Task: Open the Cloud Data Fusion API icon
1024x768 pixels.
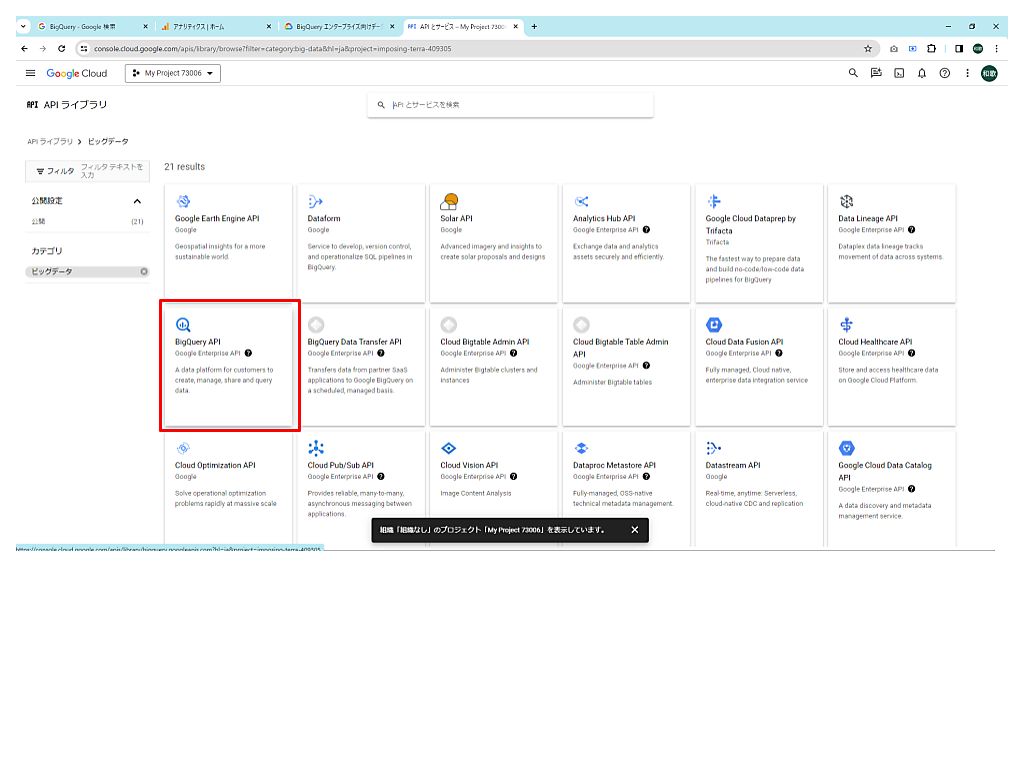Action: pos(714,325)
